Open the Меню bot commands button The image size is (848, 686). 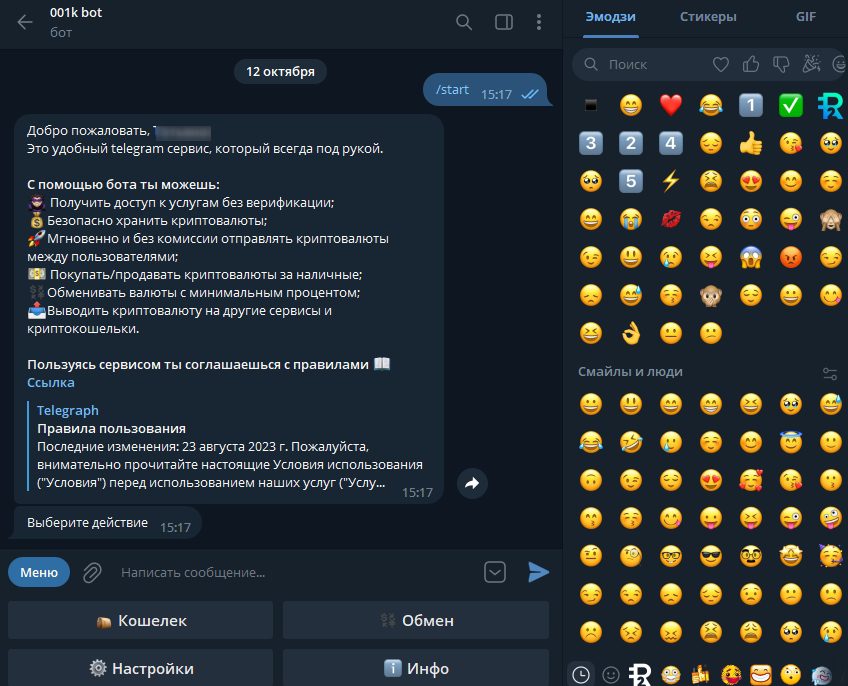[x=39, y=572]
